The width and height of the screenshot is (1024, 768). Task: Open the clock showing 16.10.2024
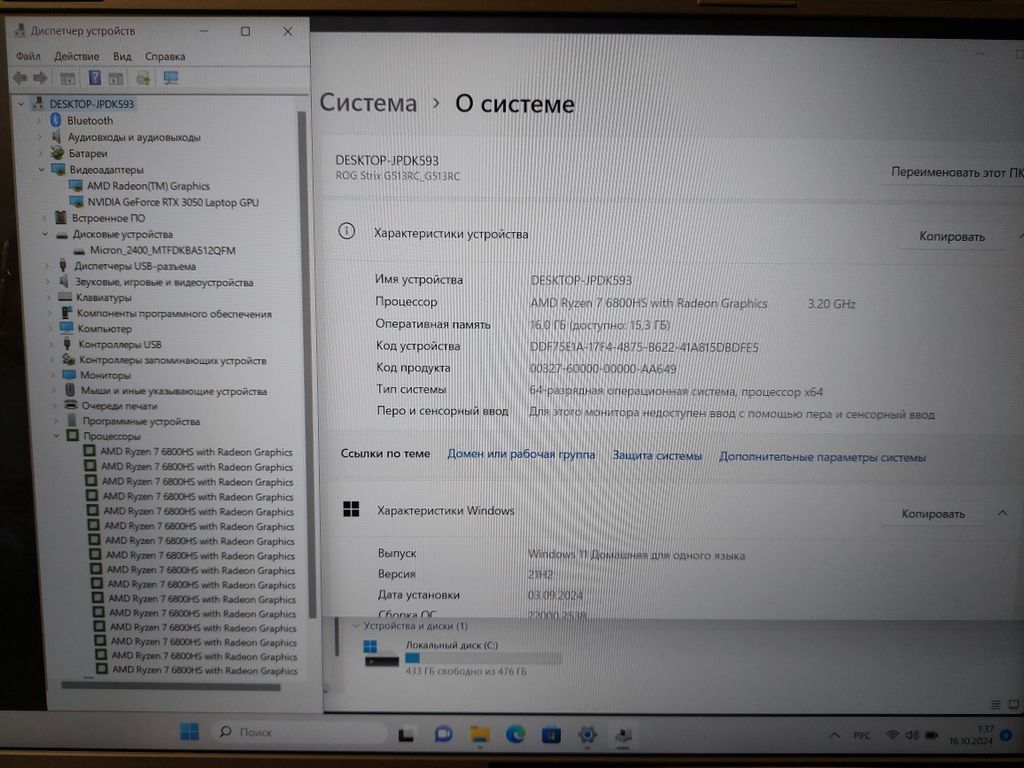tap(972, 735)
